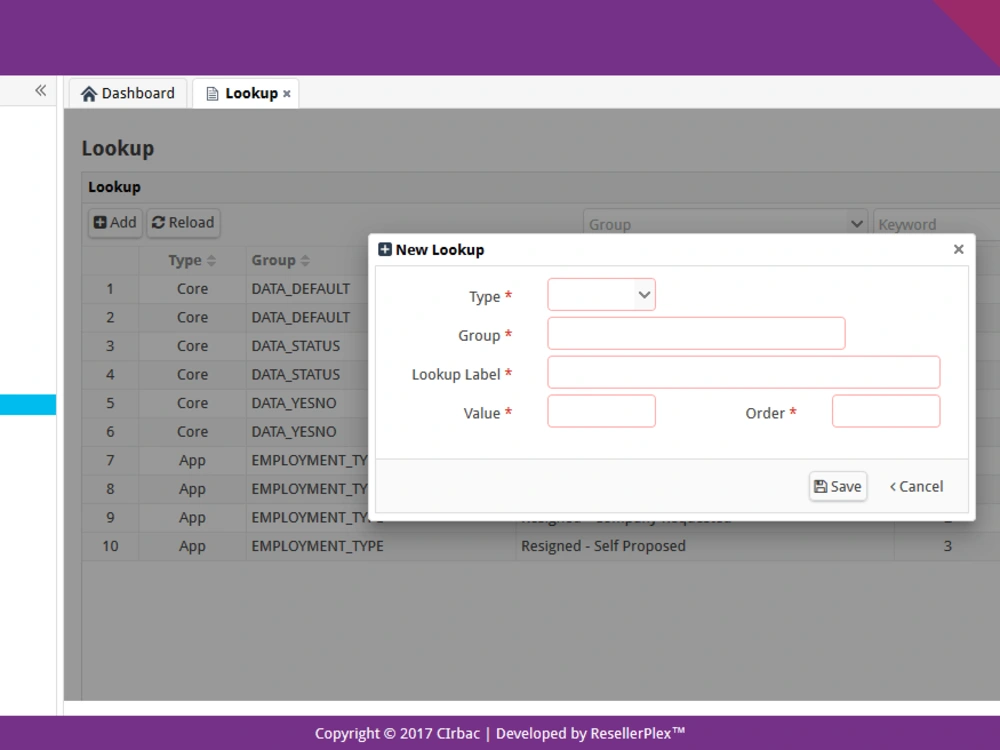Open the Type dropdown in the dialog
Screen dimensions: 1000x750
(601, 294)
